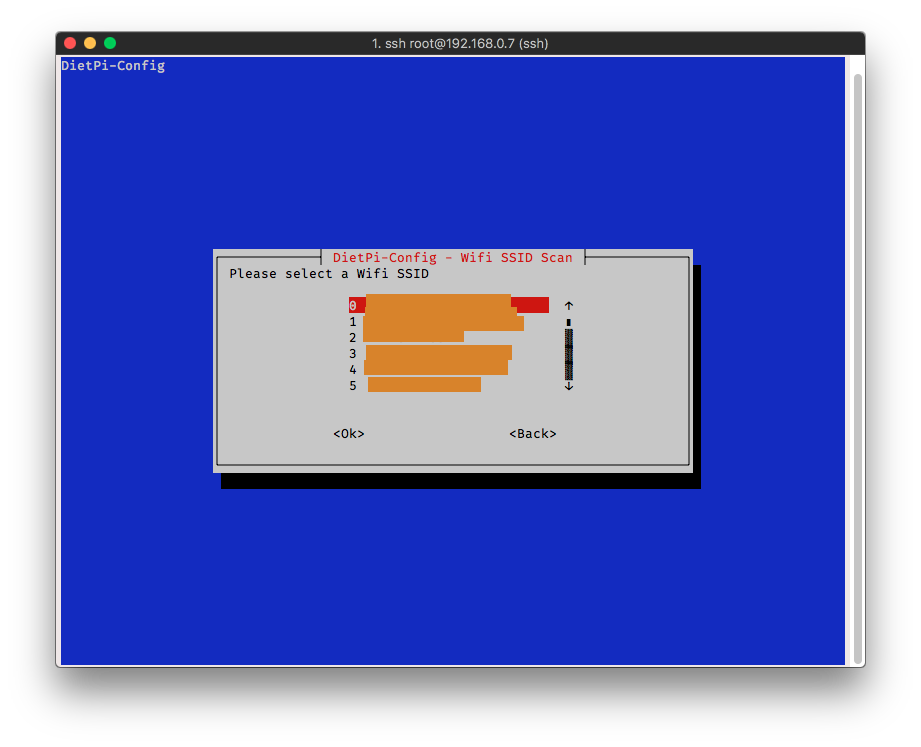The height and width of the screenshot is (747, 921).
Task: Choose the <Back> button in dialog
Action: pos(533,433)
